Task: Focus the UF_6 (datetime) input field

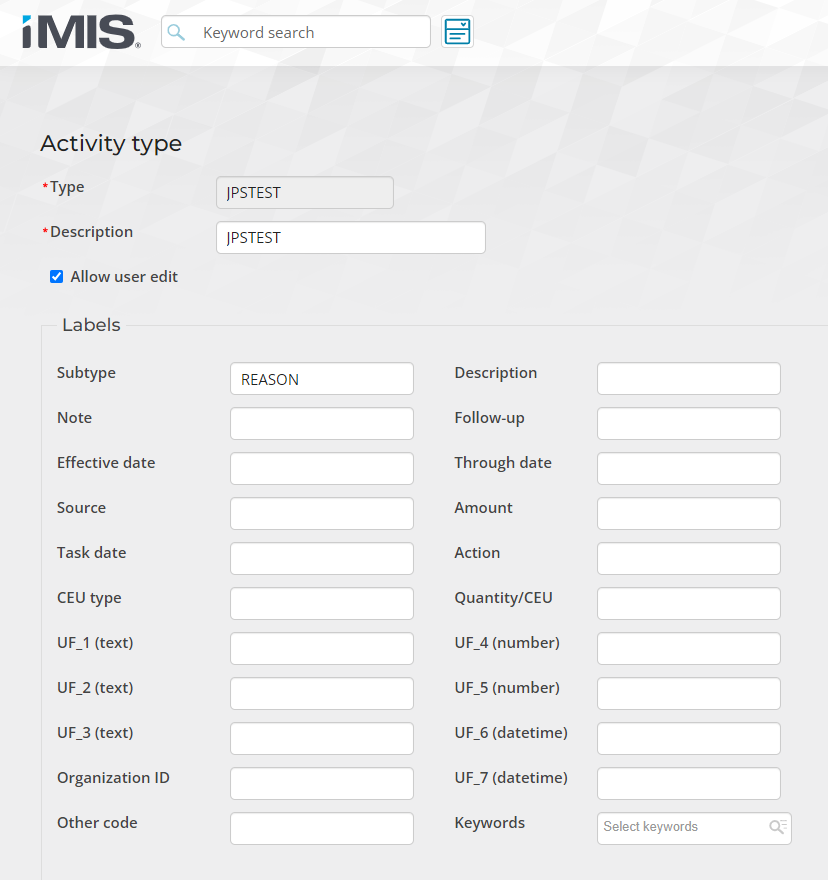Action: point(688,739)
